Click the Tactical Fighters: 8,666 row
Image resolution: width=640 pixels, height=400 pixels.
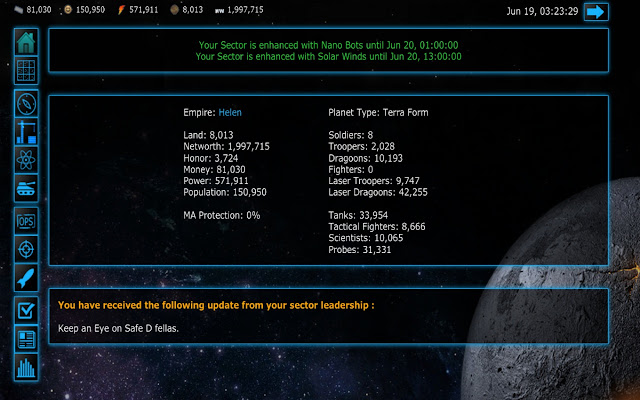pos(377,227)
